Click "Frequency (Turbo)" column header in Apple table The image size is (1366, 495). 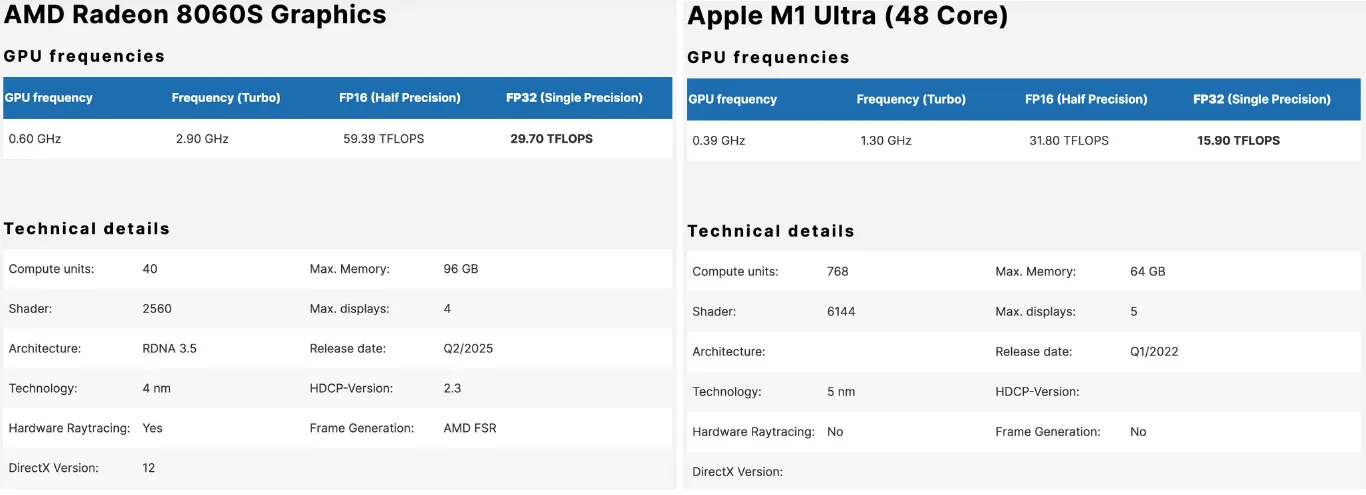(x=911, y=100)
